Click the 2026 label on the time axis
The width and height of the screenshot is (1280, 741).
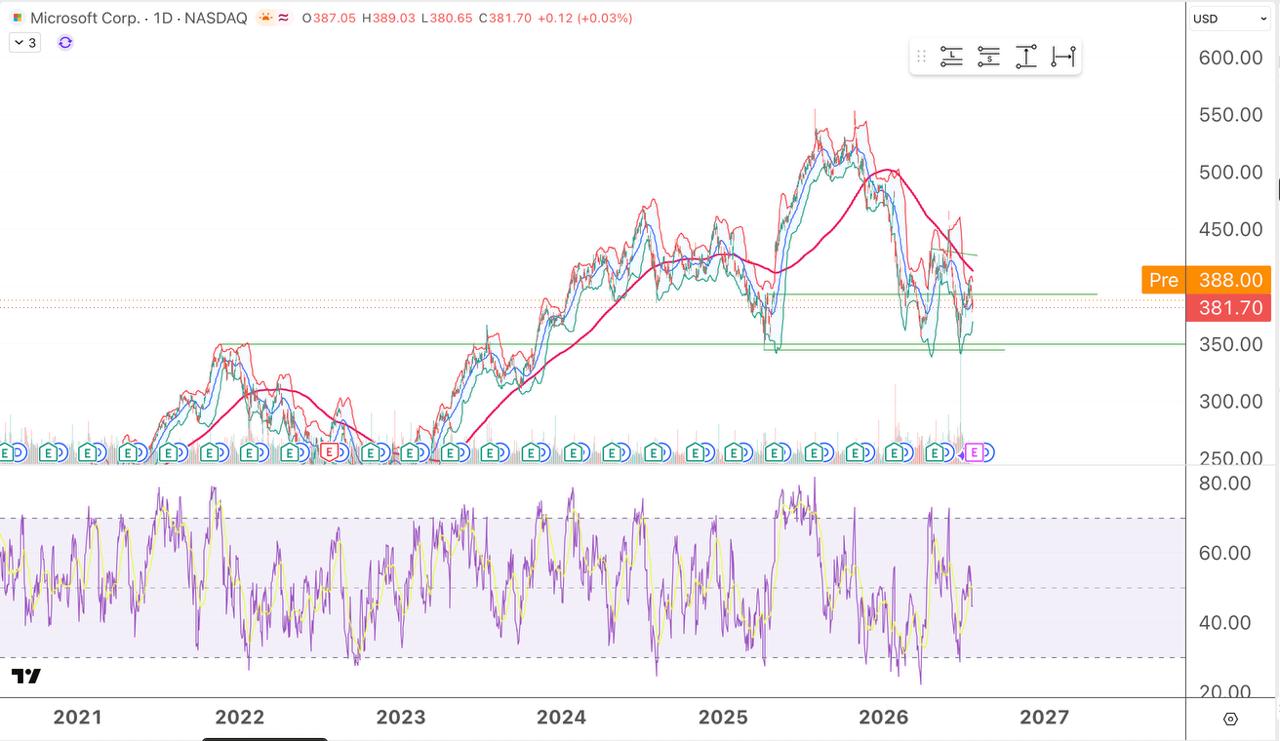click(884, 717)
